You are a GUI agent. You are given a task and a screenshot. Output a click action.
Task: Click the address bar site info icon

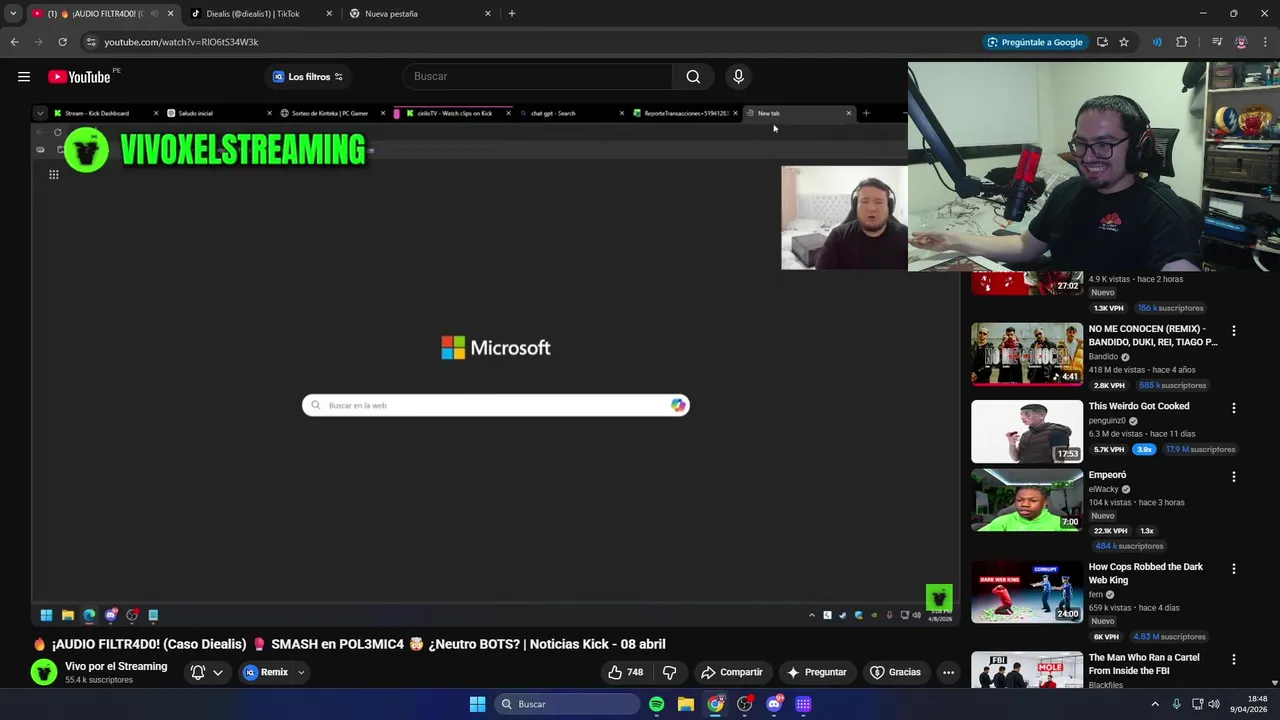tap(91, 42)
